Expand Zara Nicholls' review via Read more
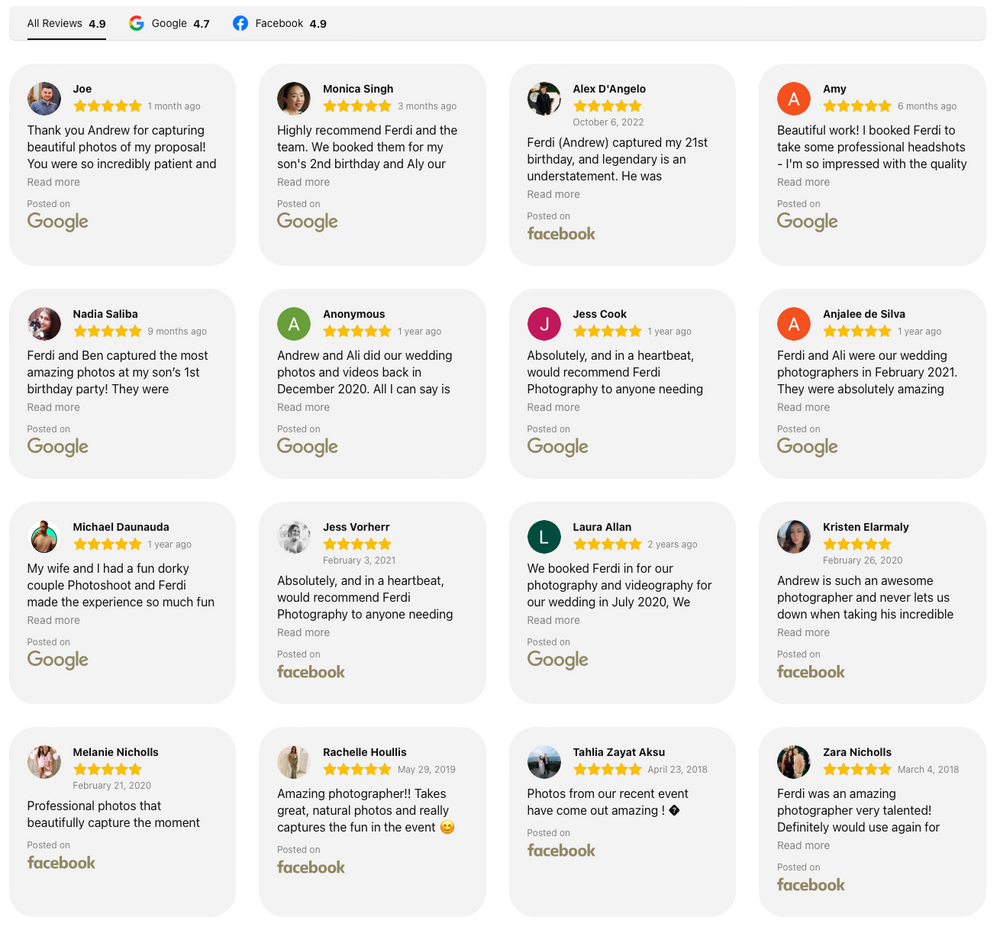The width and height of the screenshot is (1000, 931). [x=804, y=846]
